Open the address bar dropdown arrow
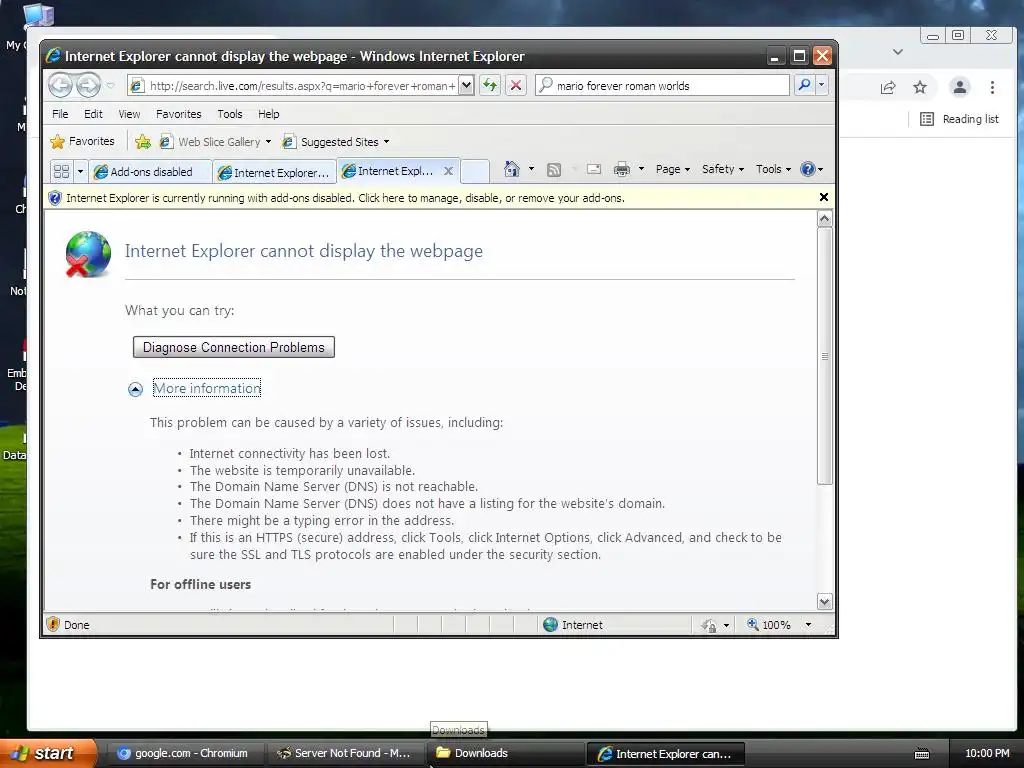Screen dimensions: 1024x768 (466, 85)
